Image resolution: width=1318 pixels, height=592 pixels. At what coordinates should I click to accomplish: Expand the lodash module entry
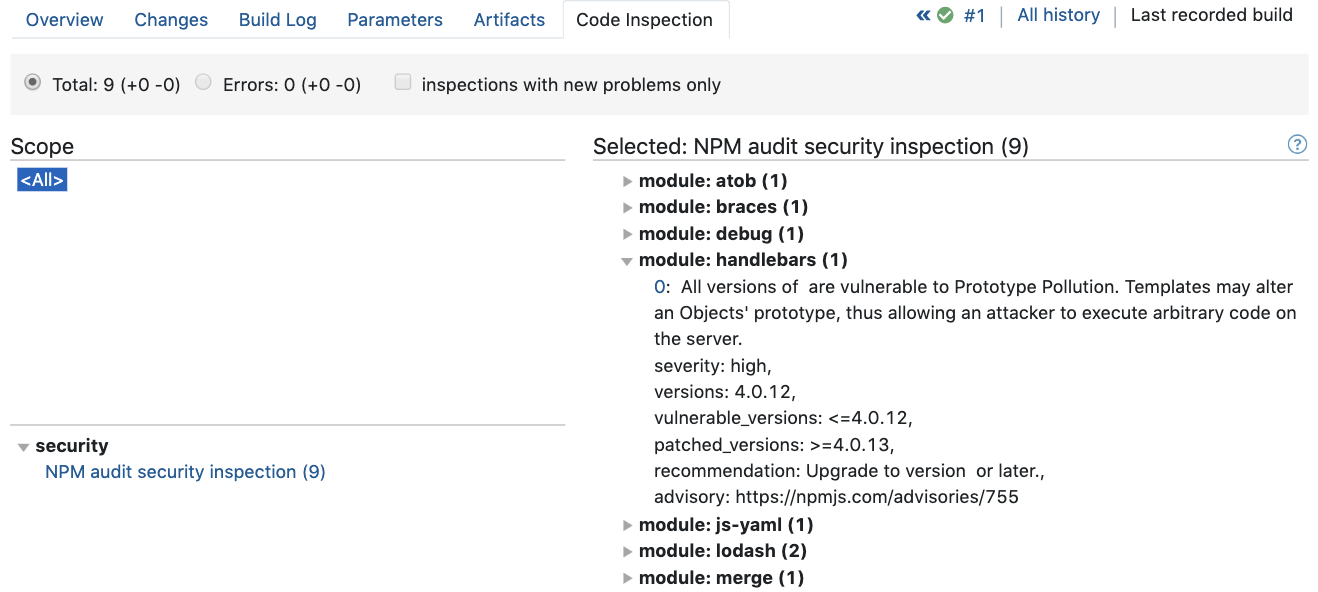click(x=627, y=551)
